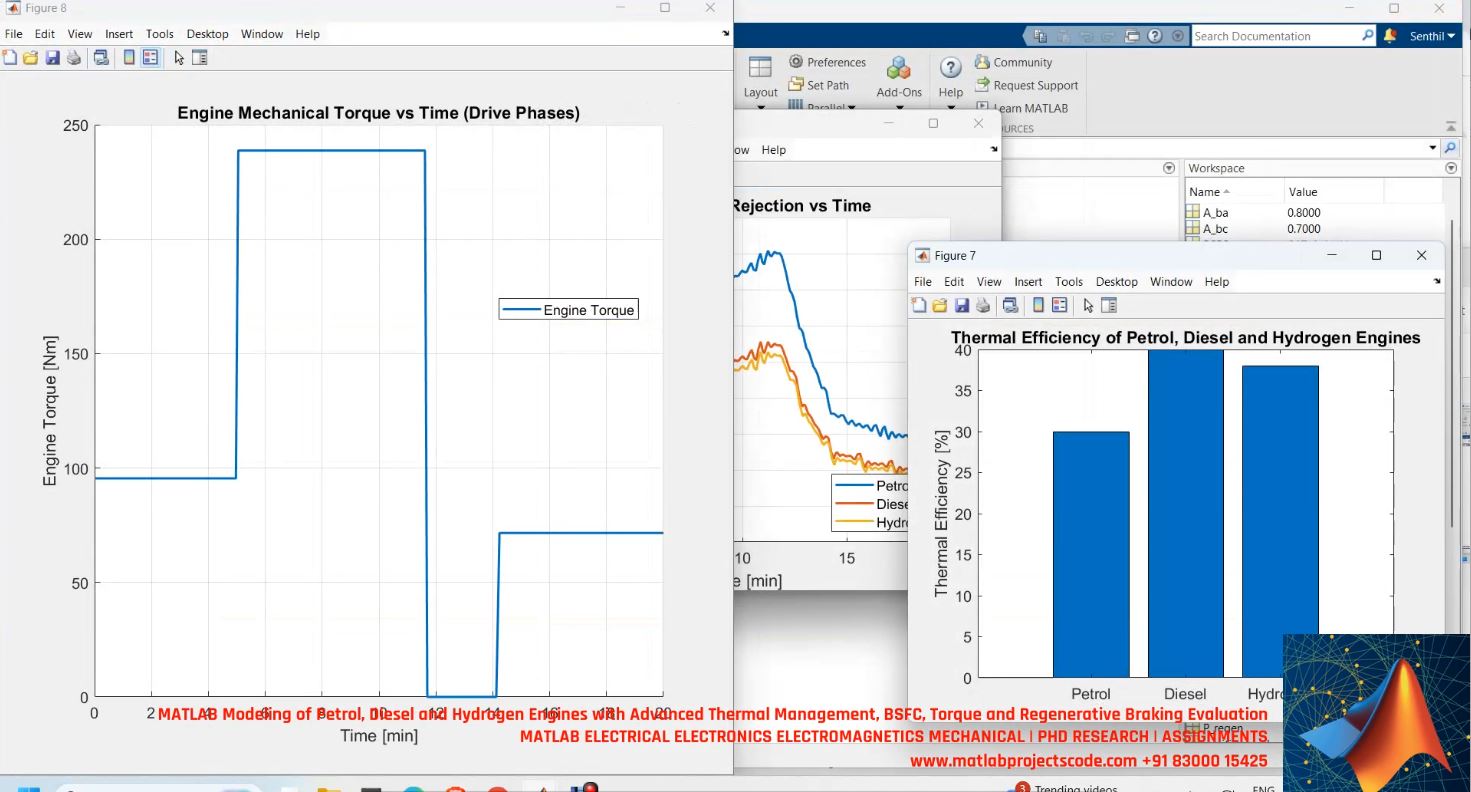
Task: Open a file using Figure 8's folder icon
Action: click(31, 57)
